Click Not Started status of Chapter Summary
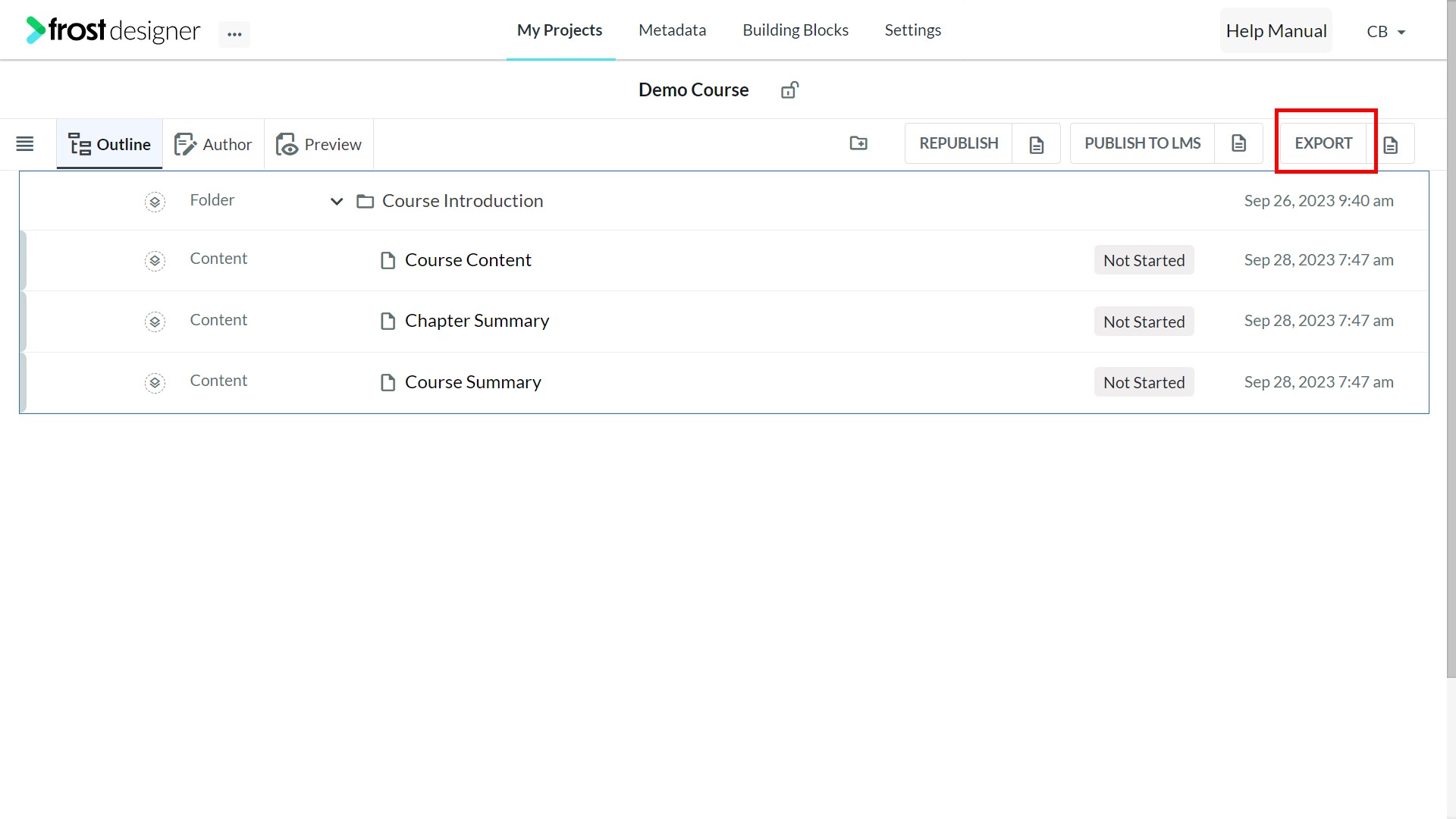The height and width of the screenshot is (819, 1456). tap(1144, 322)
